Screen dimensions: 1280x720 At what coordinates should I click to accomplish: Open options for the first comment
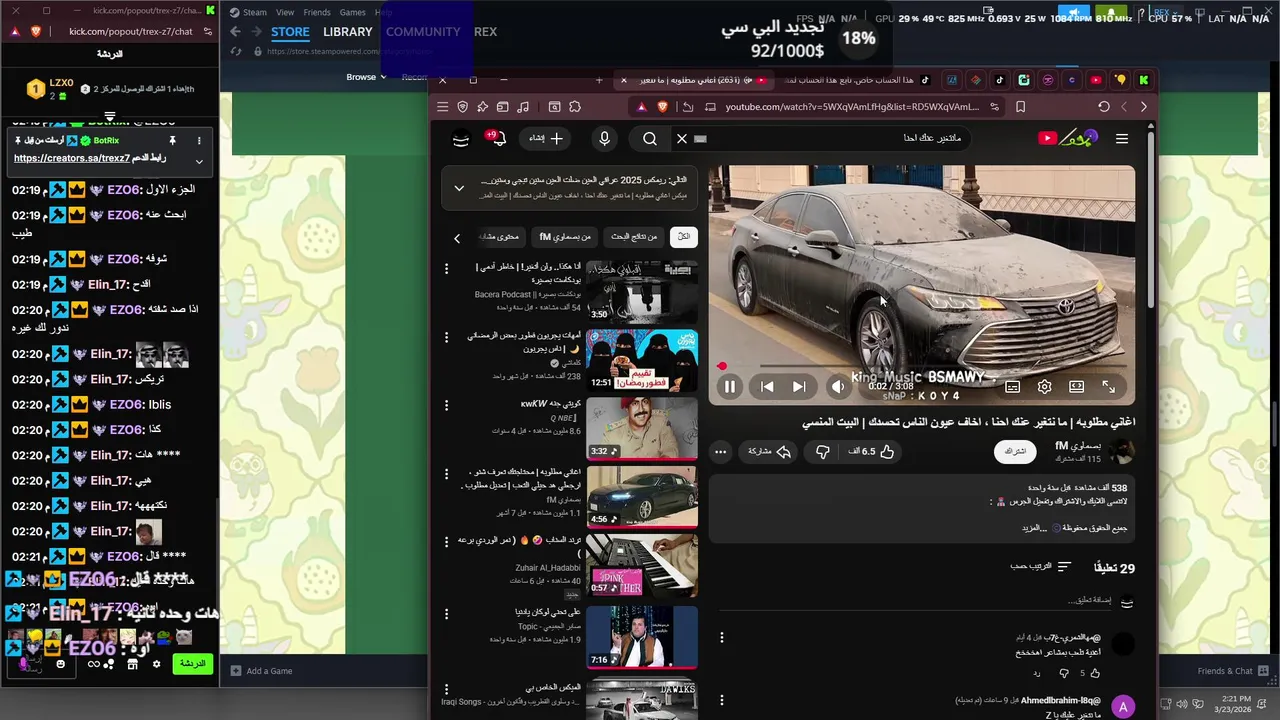pos(721,637)
